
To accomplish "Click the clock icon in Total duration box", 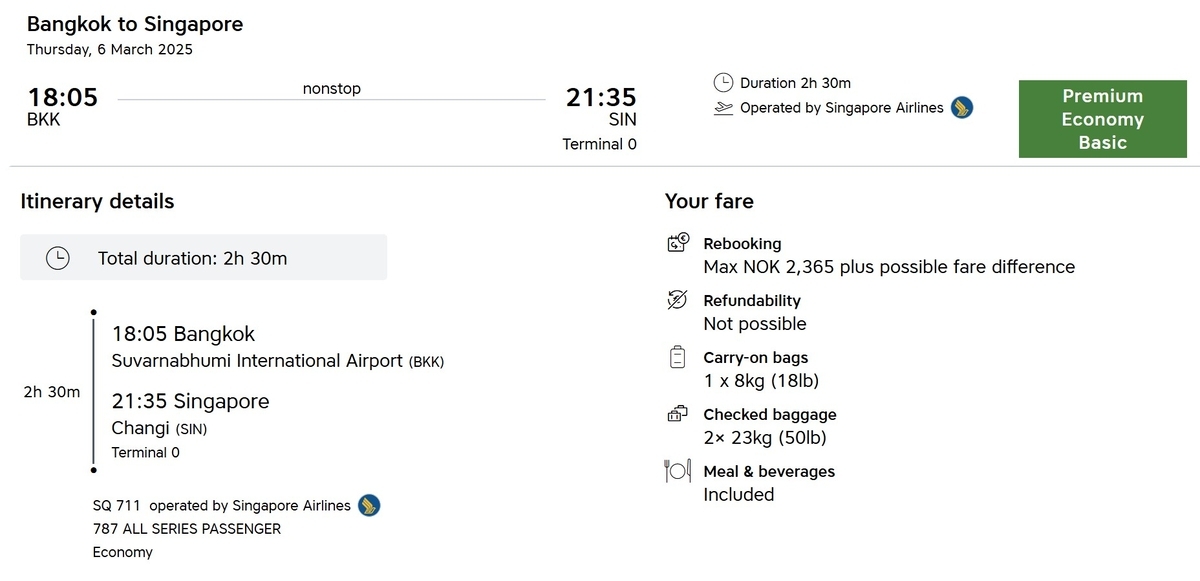I will click(x=59, y=258).
